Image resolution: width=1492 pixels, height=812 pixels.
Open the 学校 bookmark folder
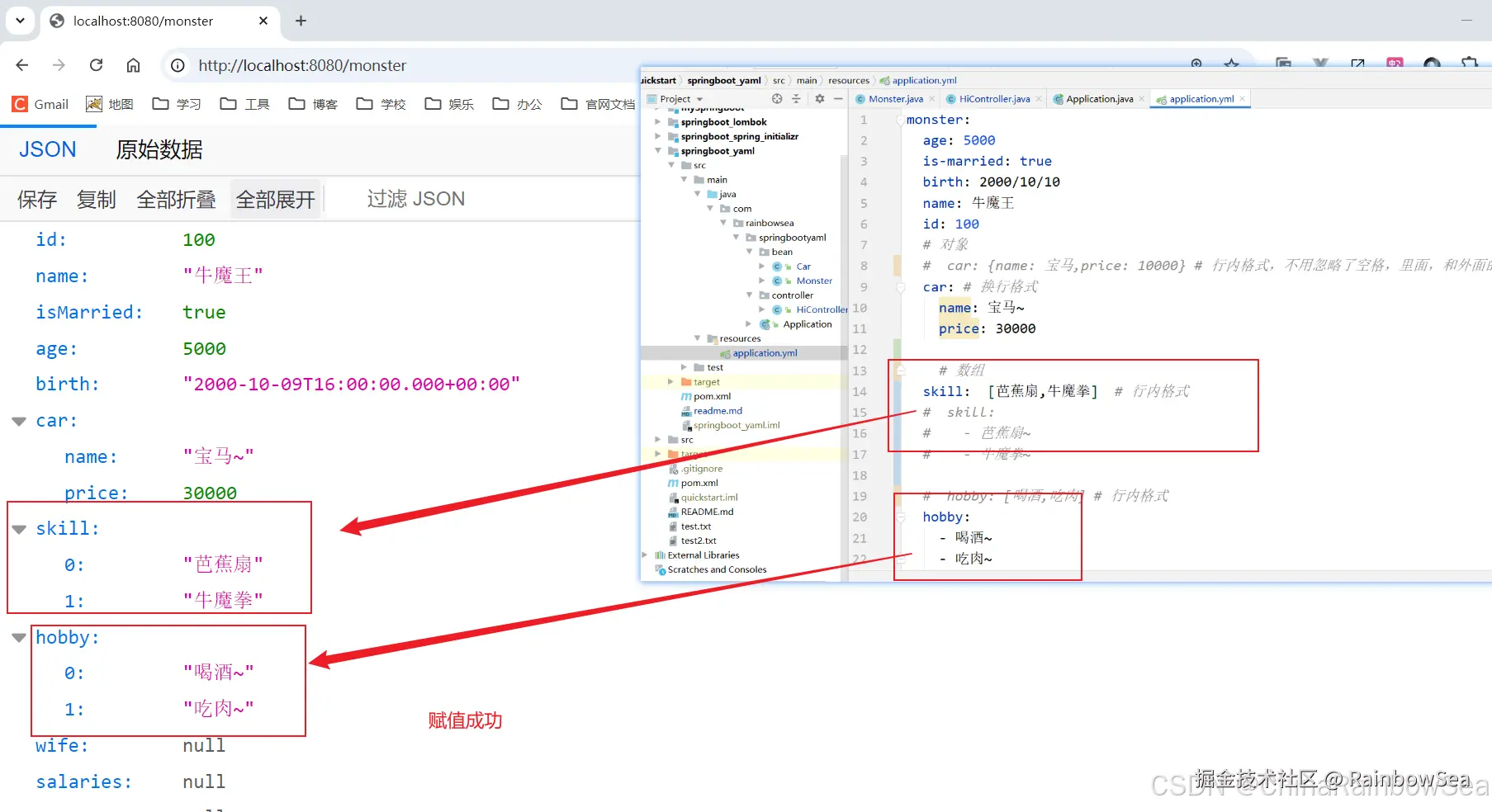click(381, 104)
